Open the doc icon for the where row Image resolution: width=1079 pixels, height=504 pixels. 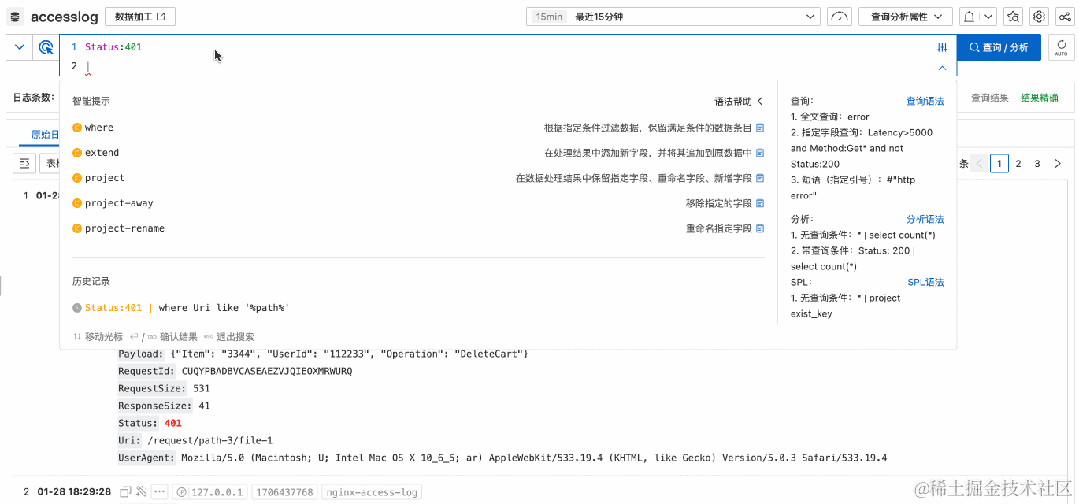(760, 128)
